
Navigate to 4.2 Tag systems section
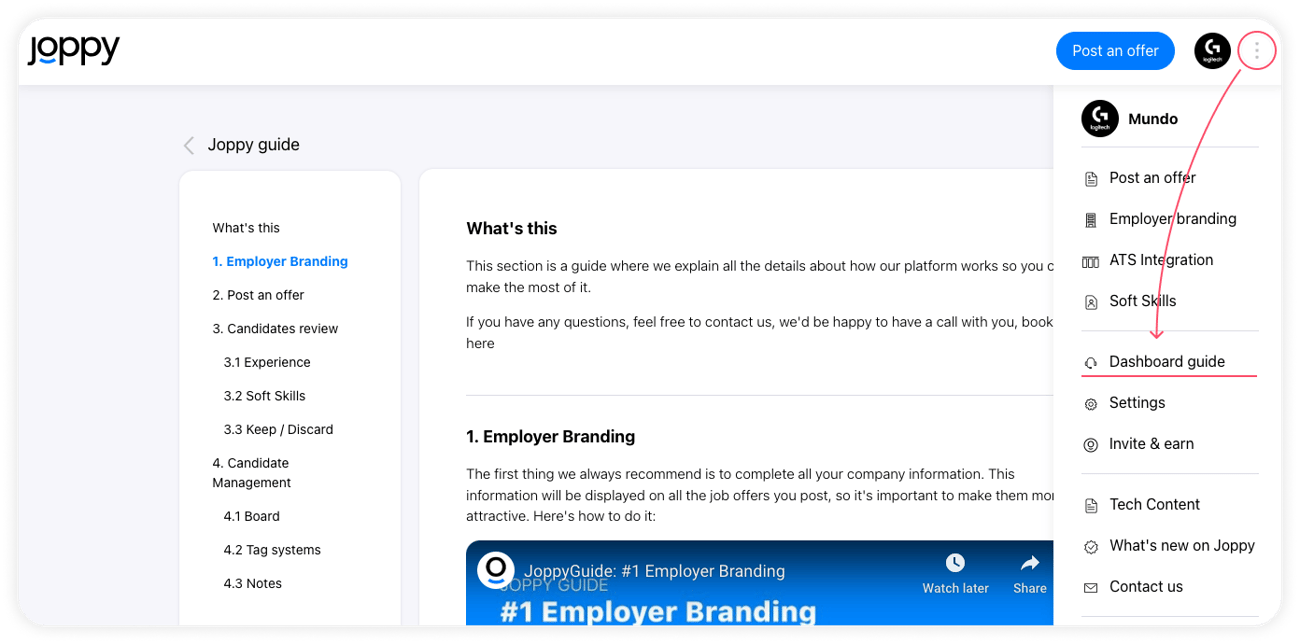pos(272,550)
